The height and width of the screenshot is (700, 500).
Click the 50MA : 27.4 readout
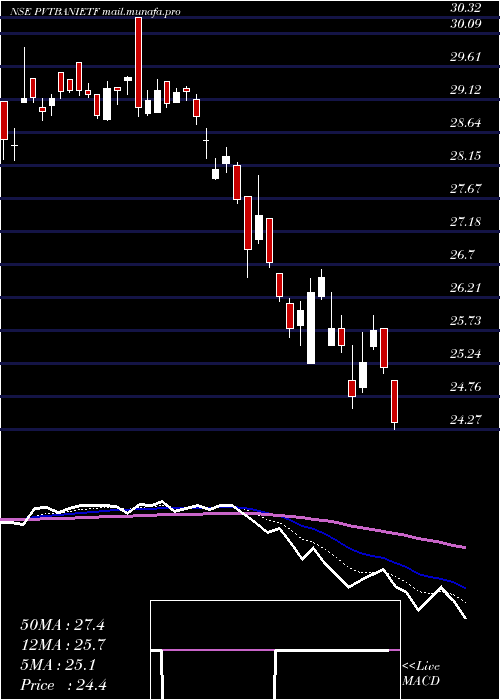(62, 625)
